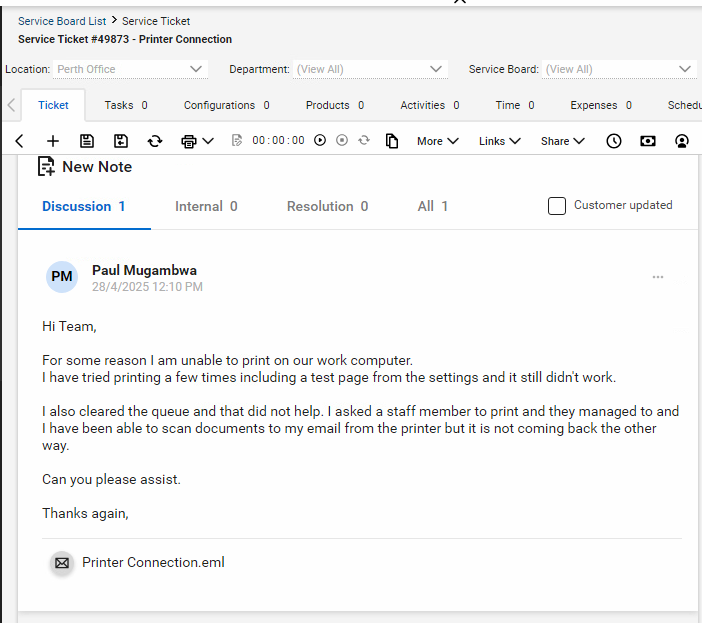The width and height of the screenshot is (702, 623).
Task: Show All notes tab
Action: 432,206
